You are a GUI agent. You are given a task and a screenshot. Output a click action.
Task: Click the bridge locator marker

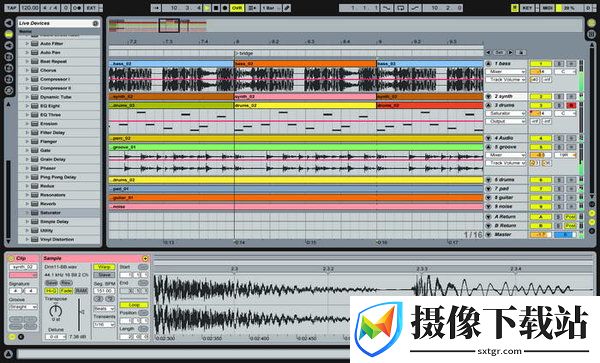pos(244,53)
